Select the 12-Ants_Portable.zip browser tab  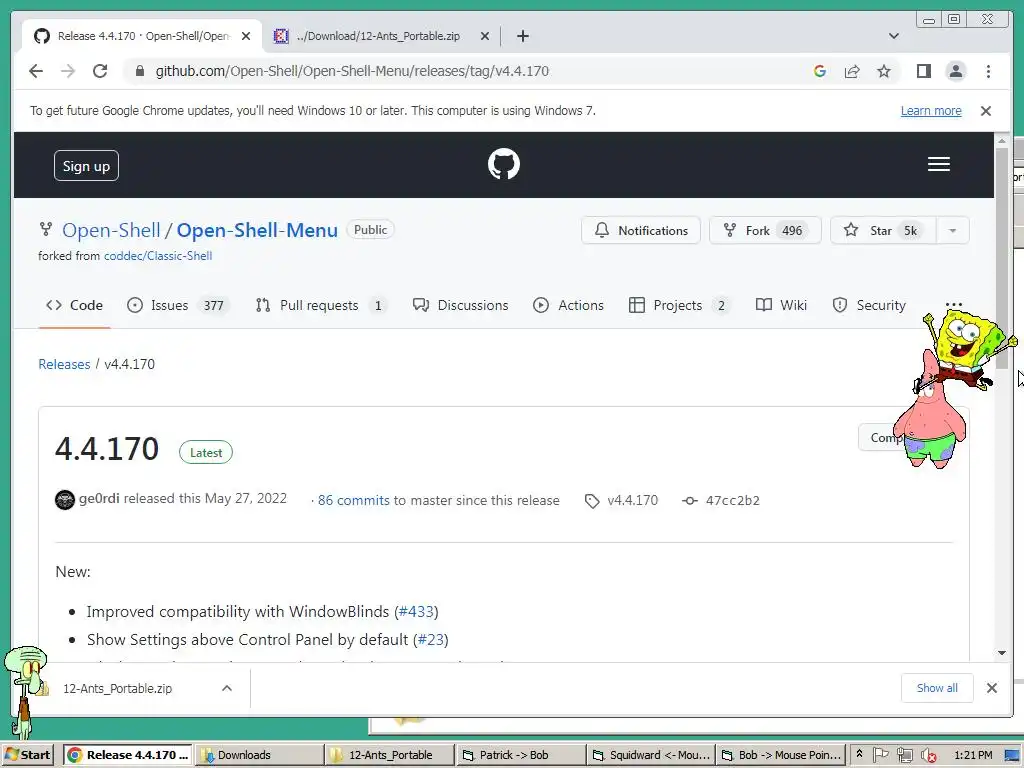click(379, 36)
